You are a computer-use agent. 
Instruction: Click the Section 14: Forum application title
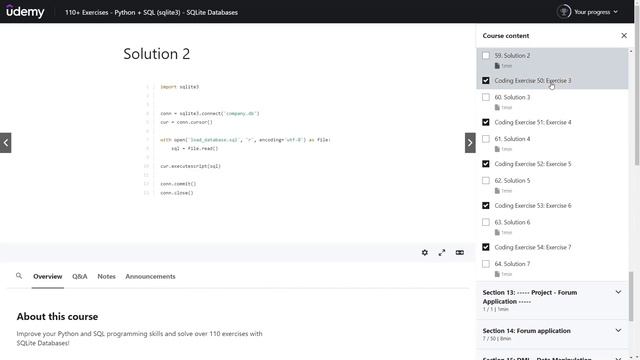[527, 331]
